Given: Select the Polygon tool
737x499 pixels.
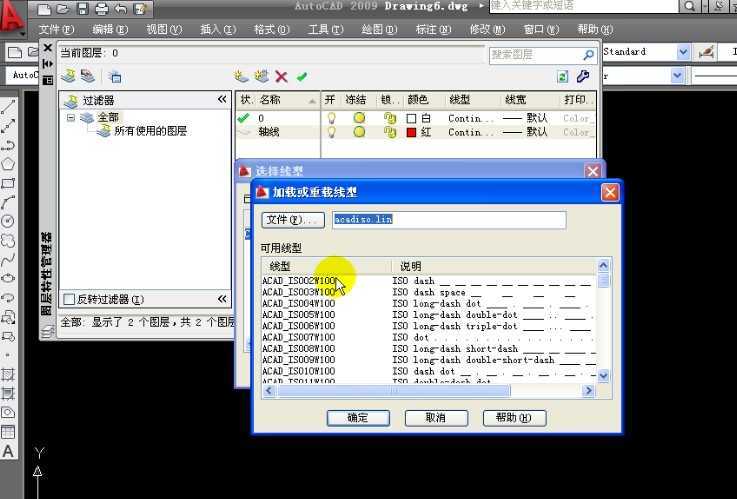Looking at the screenshot, I should (8, 164).
